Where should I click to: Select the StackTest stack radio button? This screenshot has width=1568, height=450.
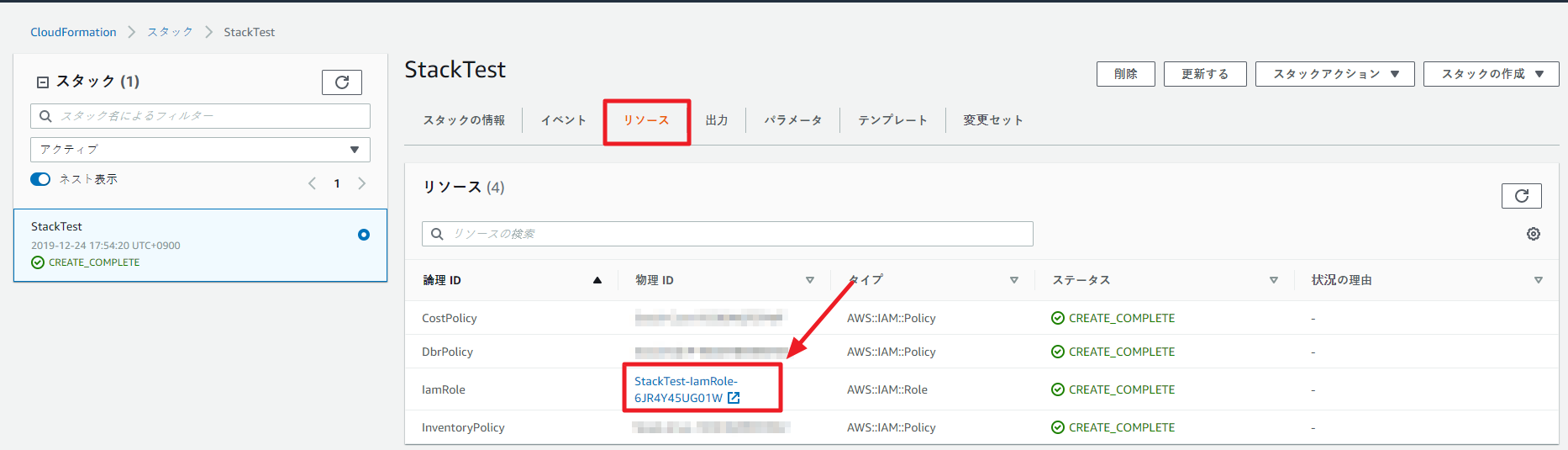364,235
